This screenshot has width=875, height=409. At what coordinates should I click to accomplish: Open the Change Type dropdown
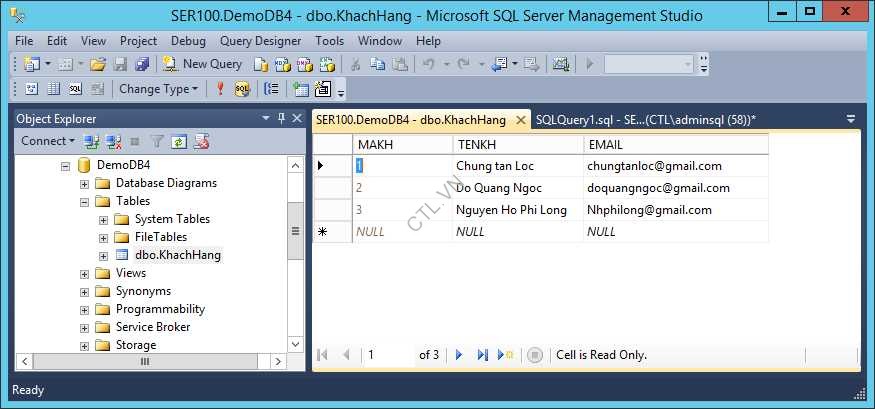point(159,89)
